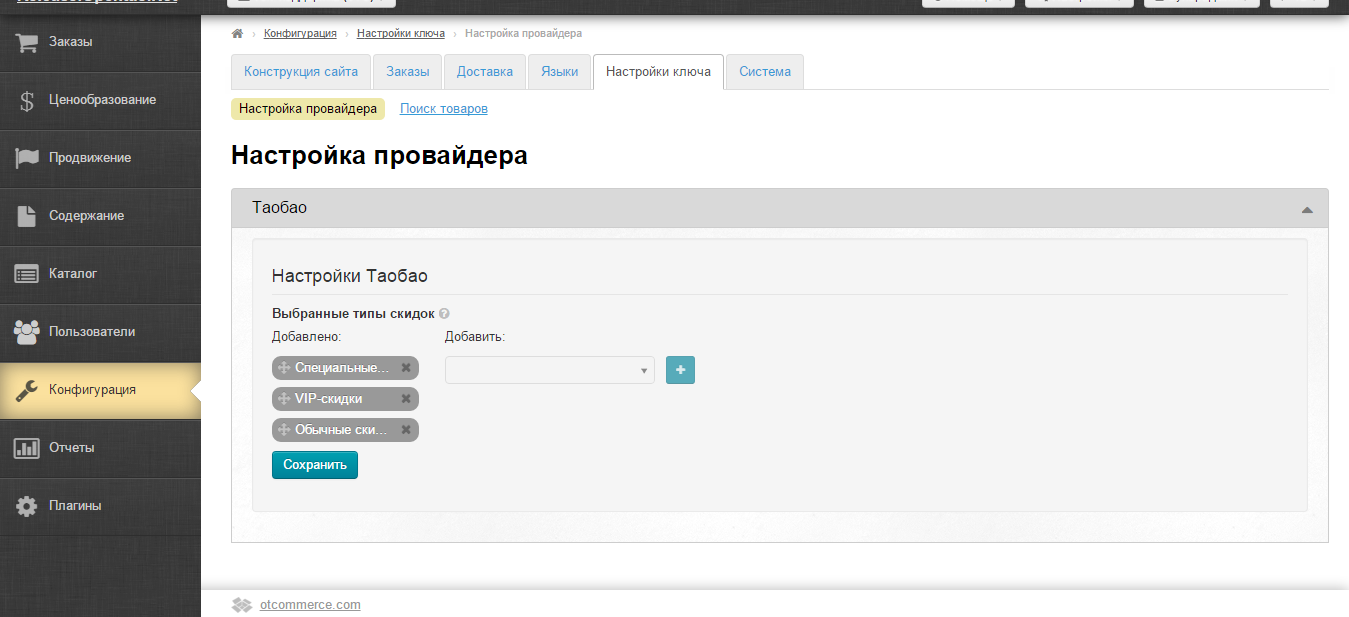1349x617 pixels.
Task: Click the Выбранные типы скидок label
Action: 353,314
